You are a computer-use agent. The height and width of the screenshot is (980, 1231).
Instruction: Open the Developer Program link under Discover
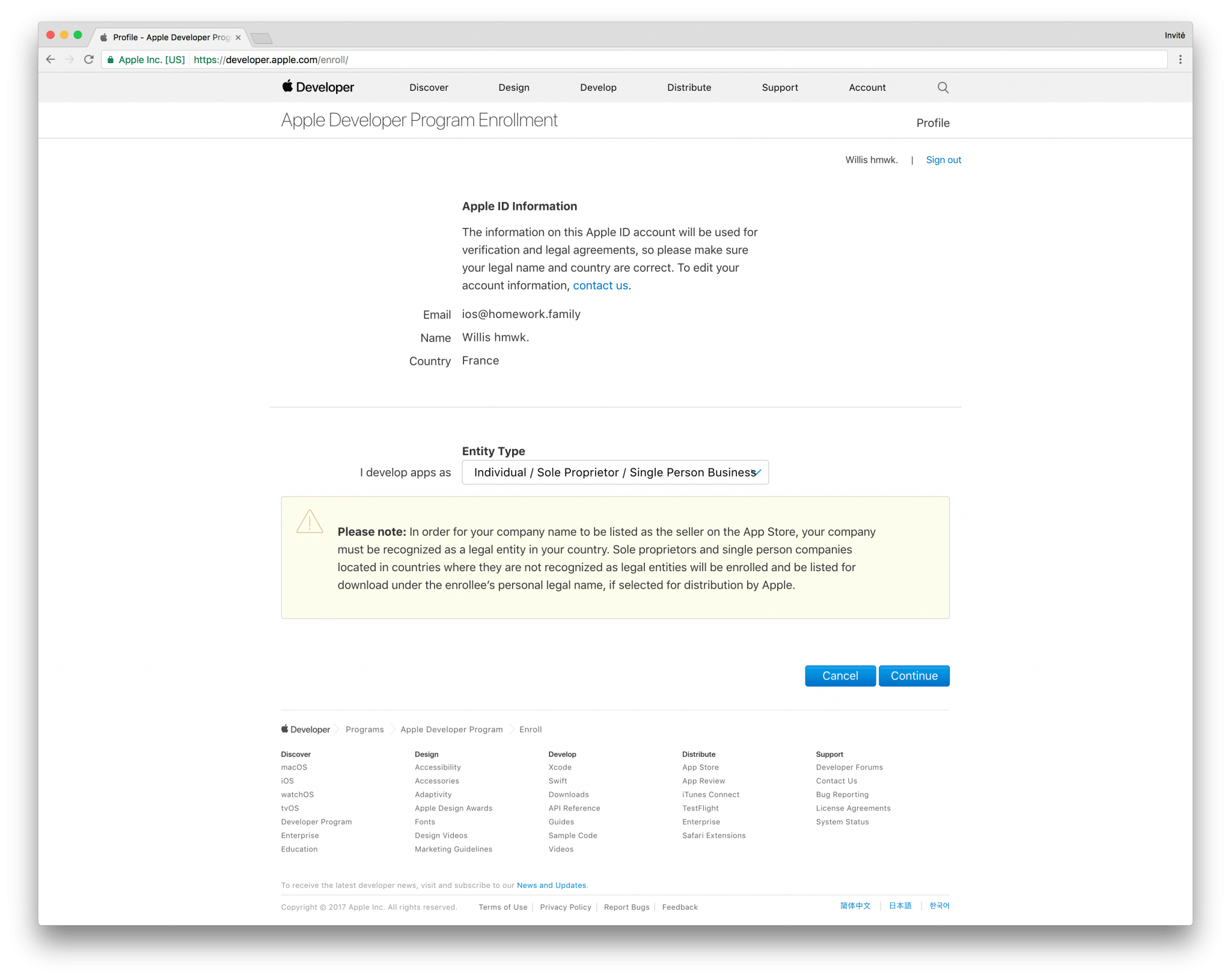(x=316, y=822)
